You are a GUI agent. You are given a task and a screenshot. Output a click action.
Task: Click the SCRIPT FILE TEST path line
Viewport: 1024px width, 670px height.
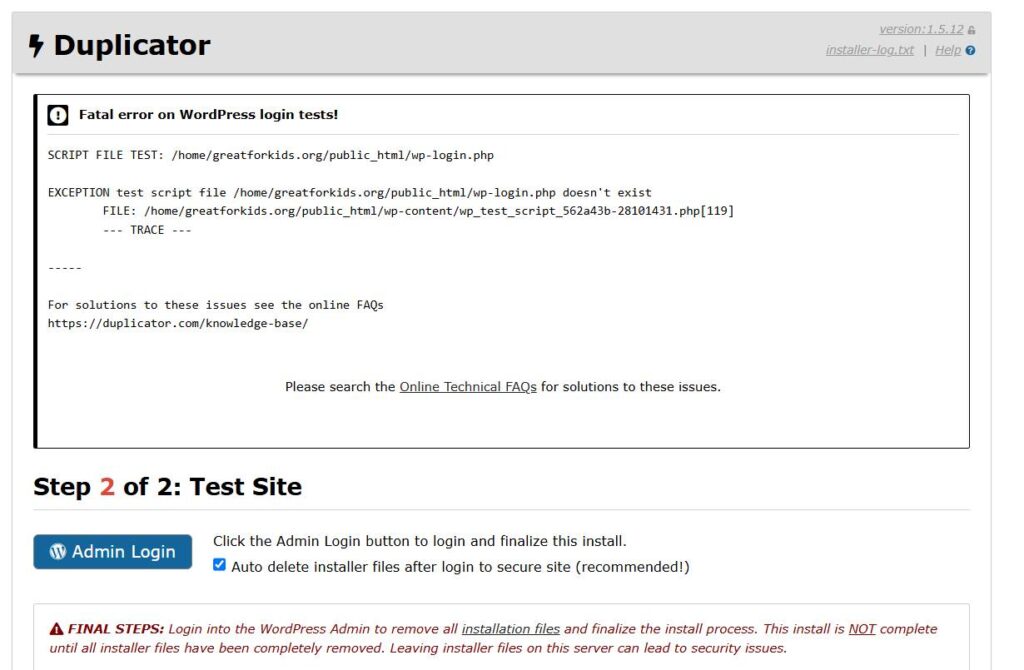pyautogui.click(x=270, y=155)
